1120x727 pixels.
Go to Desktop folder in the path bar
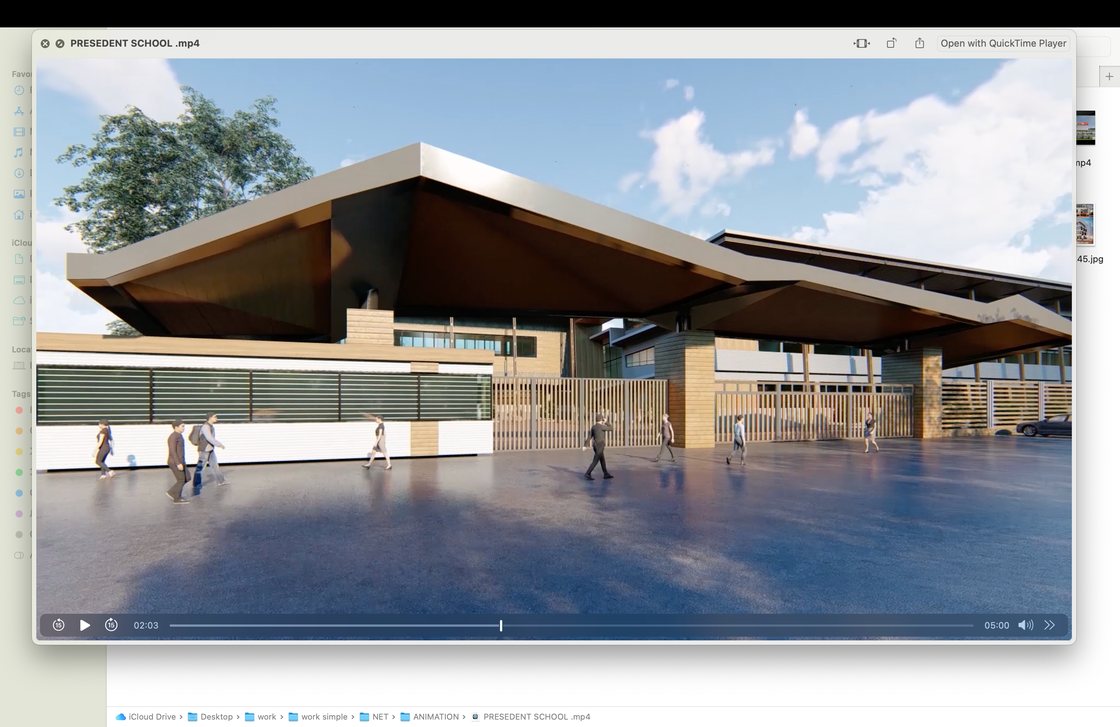(x=210, y=717)
